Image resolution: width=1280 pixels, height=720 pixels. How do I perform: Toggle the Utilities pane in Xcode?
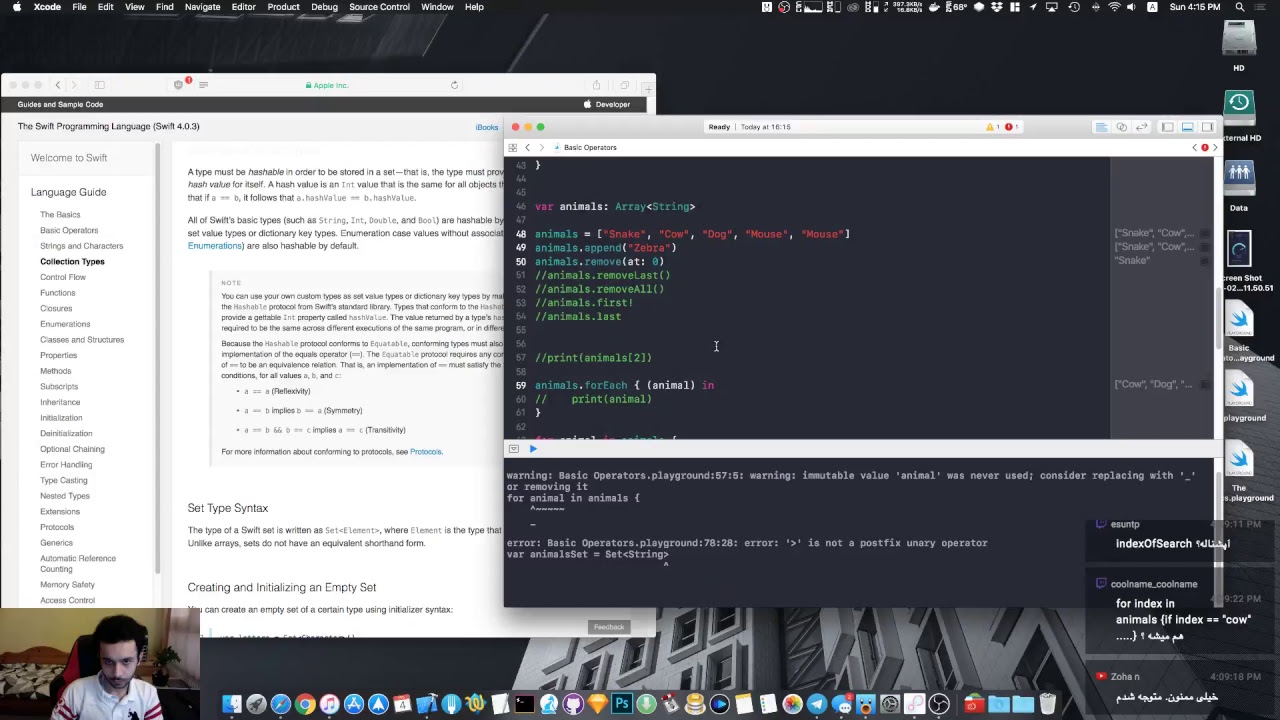[x=1207, y=127]
